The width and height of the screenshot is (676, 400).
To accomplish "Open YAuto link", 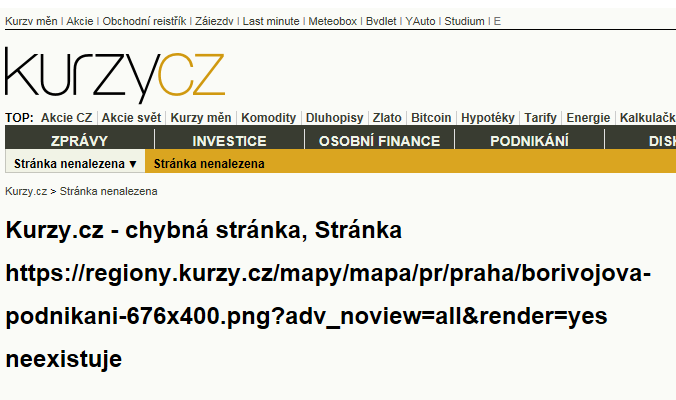I will click(x=420, y=21).
